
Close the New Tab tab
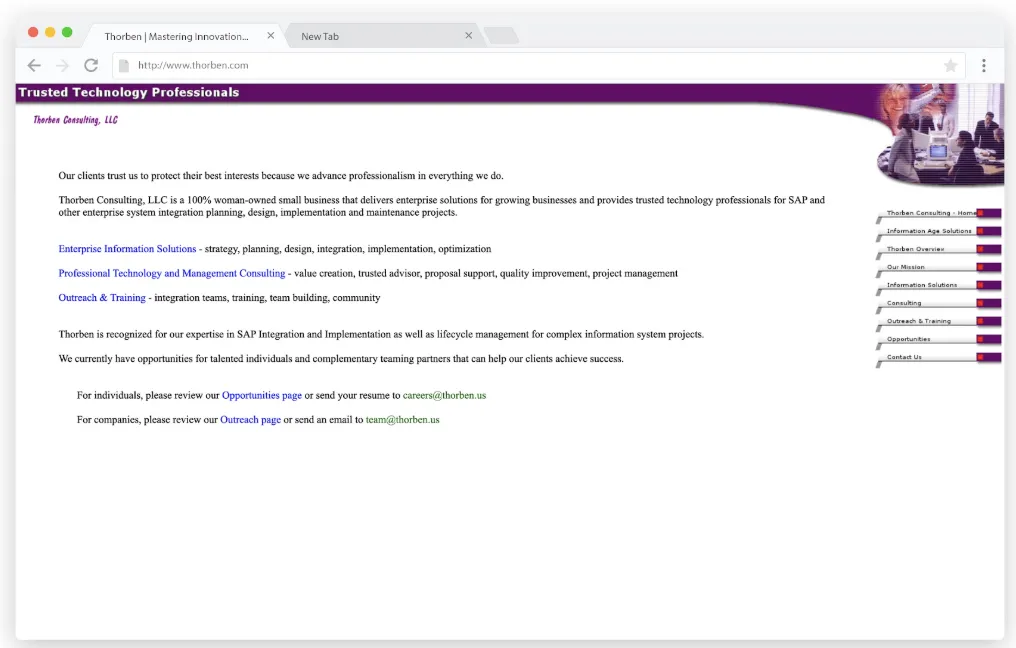pos(468,36)
